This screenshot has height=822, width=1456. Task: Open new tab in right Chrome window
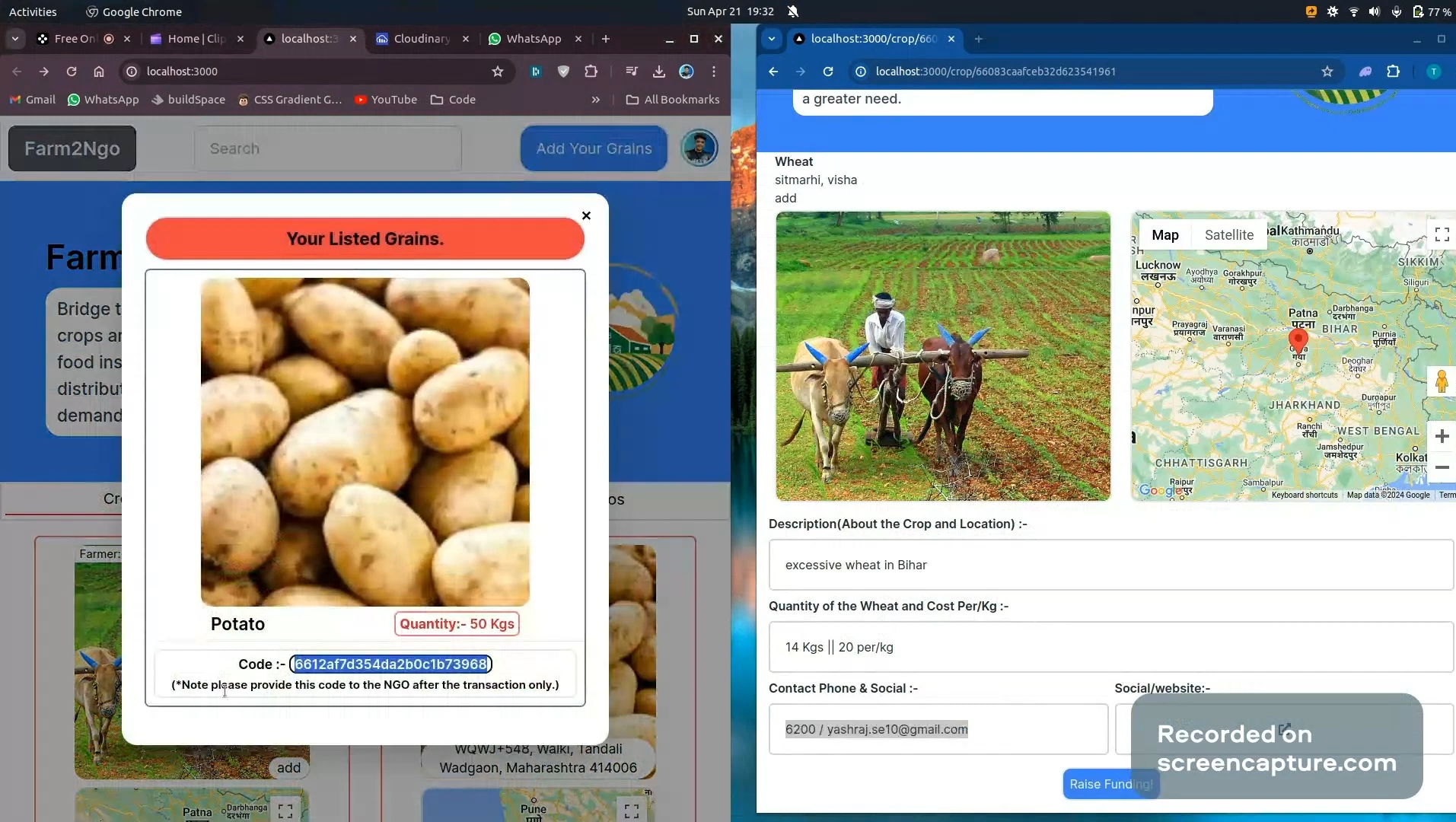pos(979,39)
